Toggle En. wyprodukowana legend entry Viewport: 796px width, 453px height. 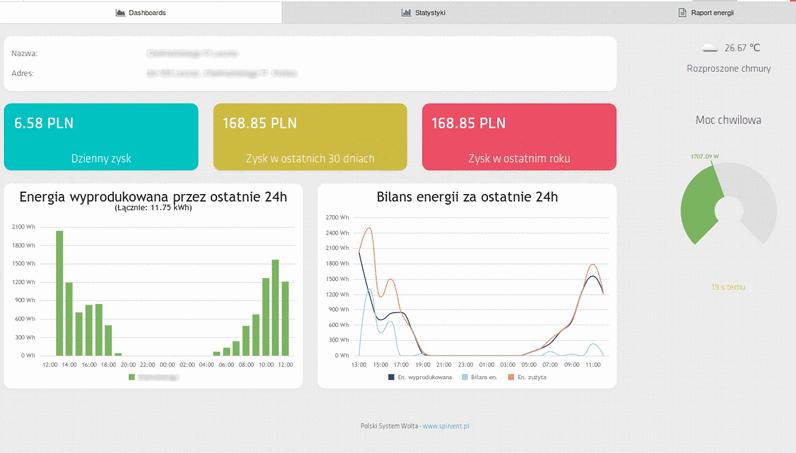pyautogui.click(x=420, y=377)
